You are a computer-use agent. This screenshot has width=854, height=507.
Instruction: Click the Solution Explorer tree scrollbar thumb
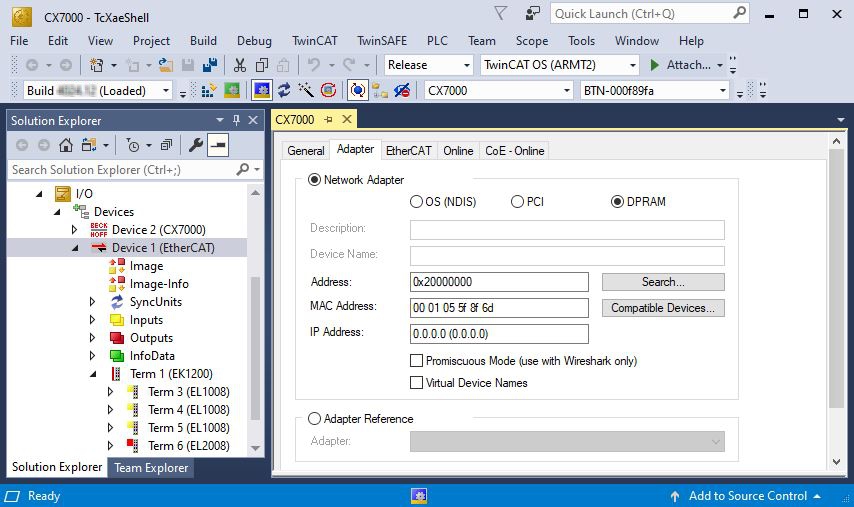pyautogui.click(x=255, y=349)
